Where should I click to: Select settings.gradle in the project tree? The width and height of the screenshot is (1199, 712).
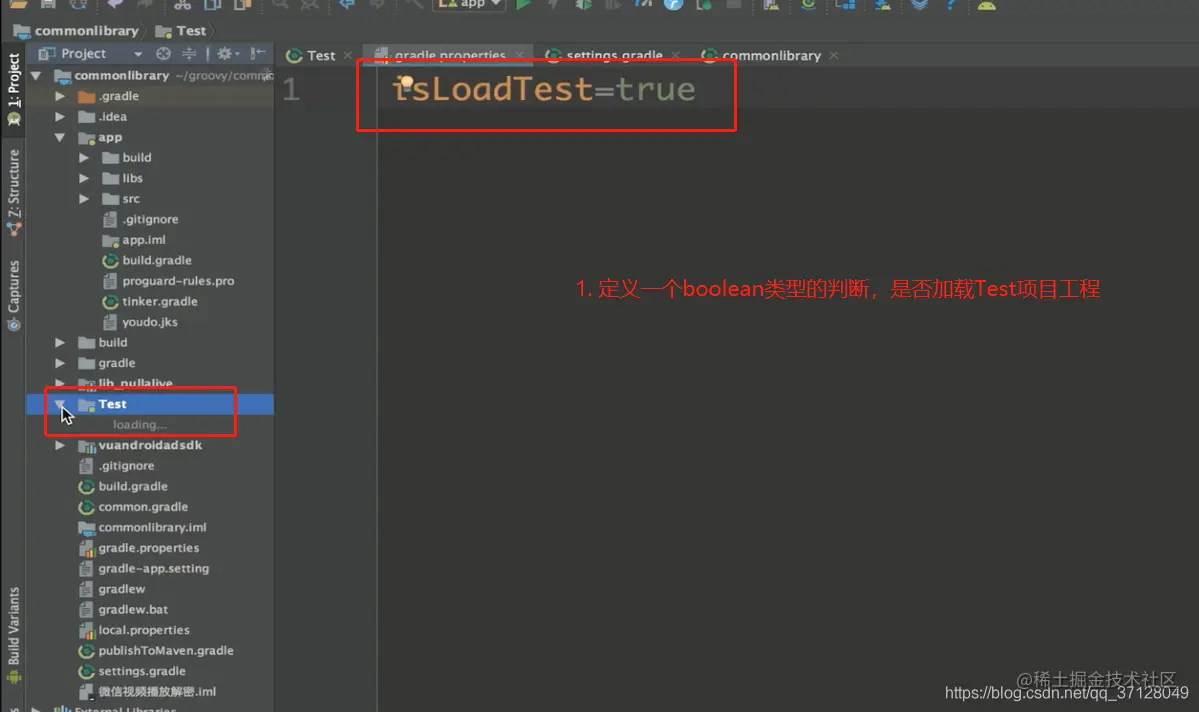[141, 671]
